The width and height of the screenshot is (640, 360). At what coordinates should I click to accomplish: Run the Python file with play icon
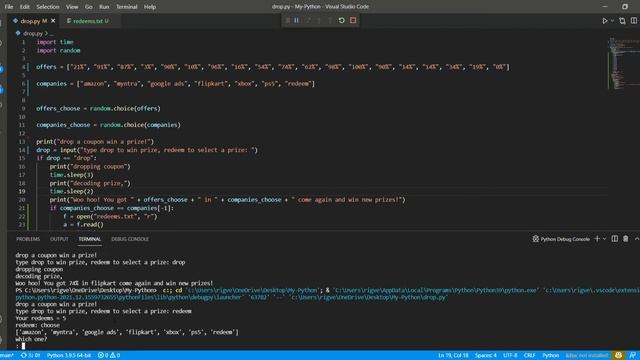[605, 21]
